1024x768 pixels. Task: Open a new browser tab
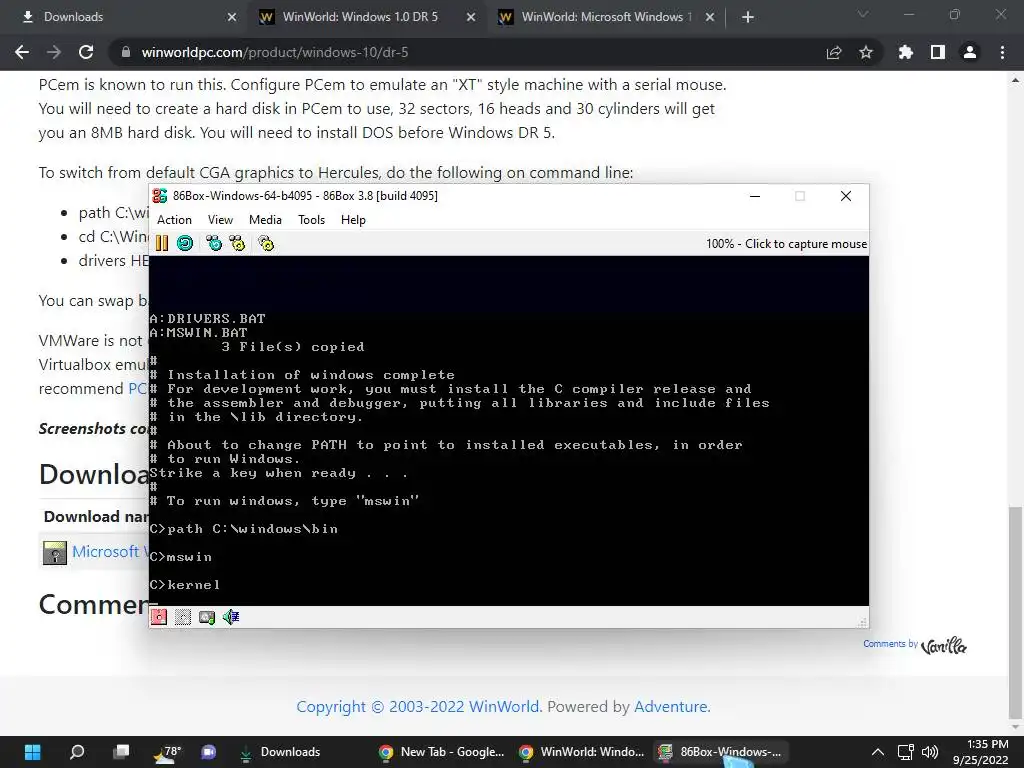pos(748,17)
